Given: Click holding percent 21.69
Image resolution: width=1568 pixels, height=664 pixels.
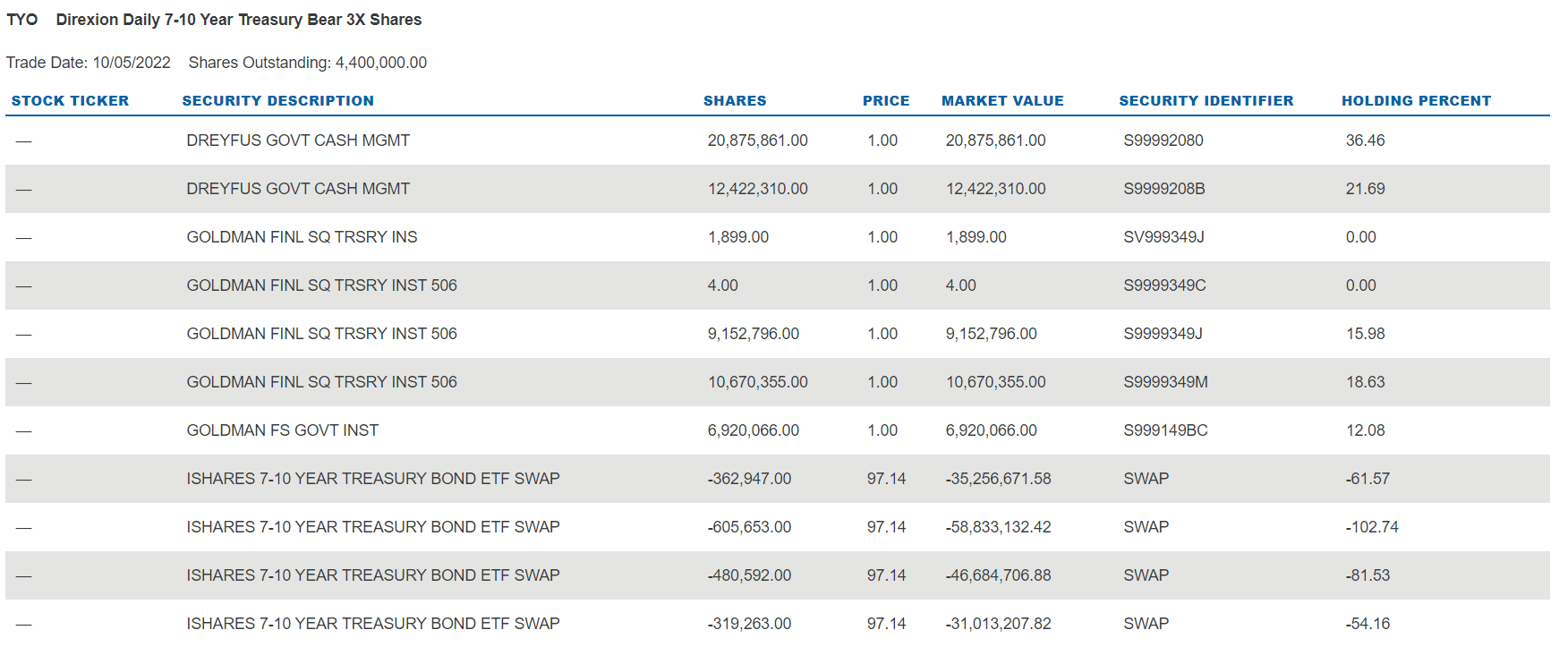Looking at the screenshot, I should pos(1365,189).
